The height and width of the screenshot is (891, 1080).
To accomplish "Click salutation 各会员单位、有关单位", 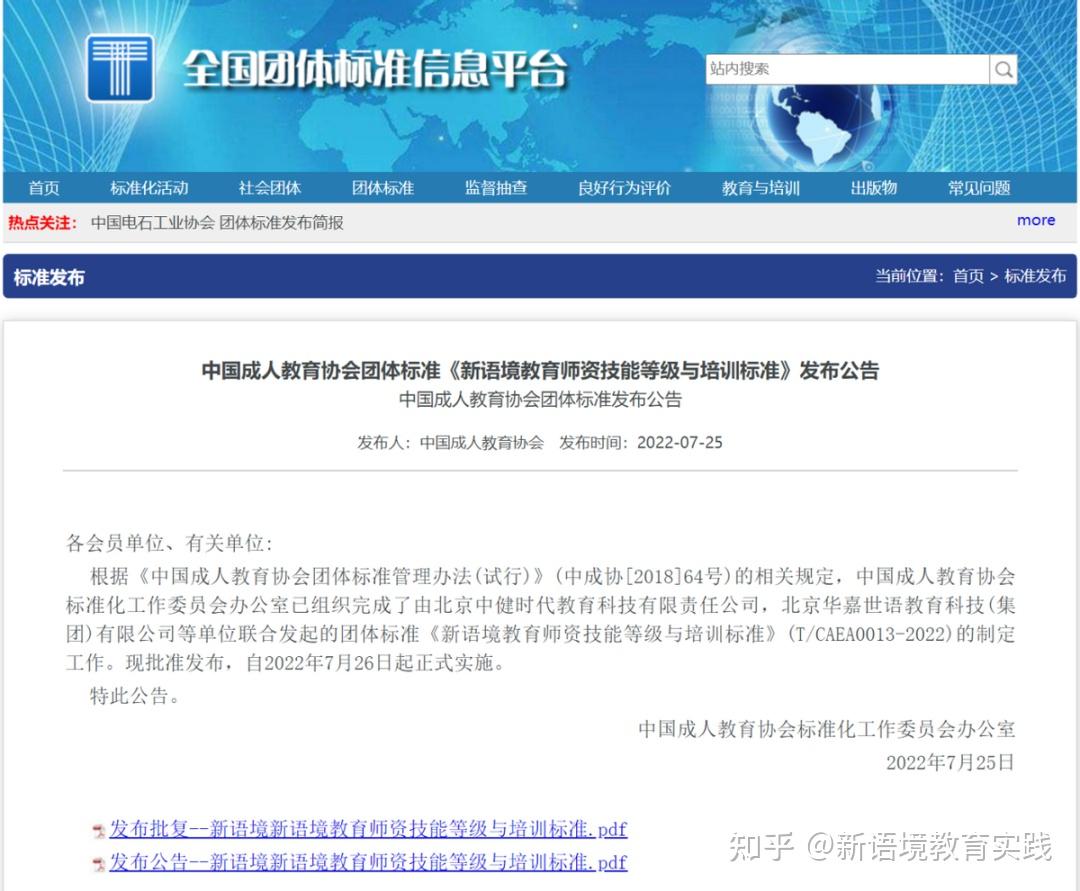I will coord(169,543).
